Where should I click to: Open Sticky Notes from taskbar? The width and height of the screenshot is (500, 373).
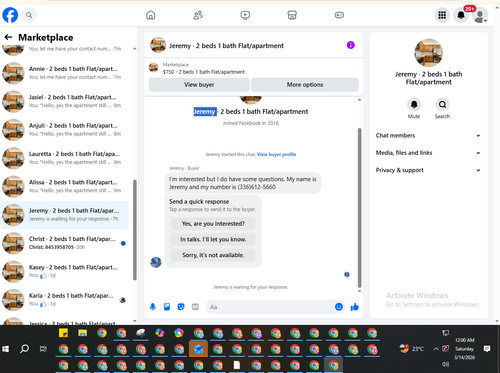pyautogui.click(x=63, y=333)
